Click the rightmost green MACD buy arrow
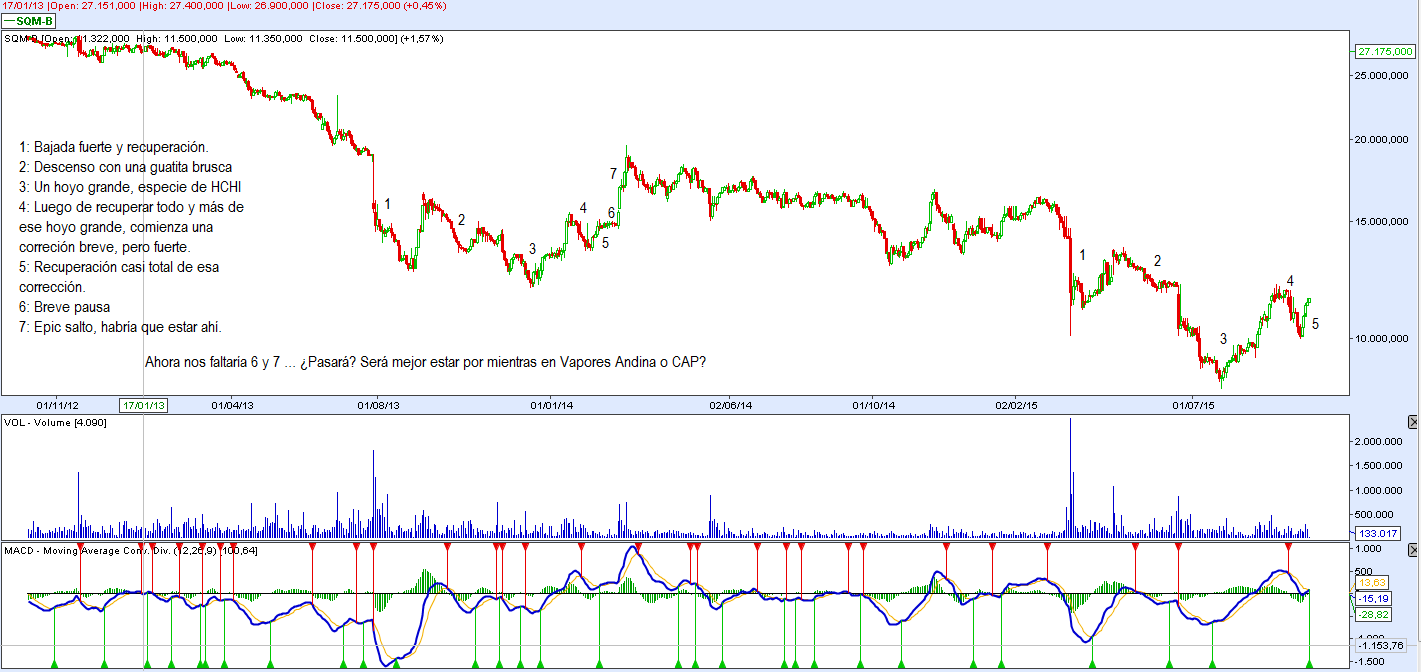 [x=1309, y=663]
